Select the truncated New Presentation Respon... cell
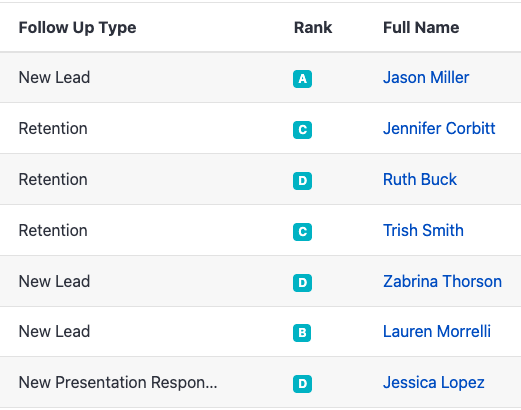Screen dimensions: 521x410 [118, 383]
